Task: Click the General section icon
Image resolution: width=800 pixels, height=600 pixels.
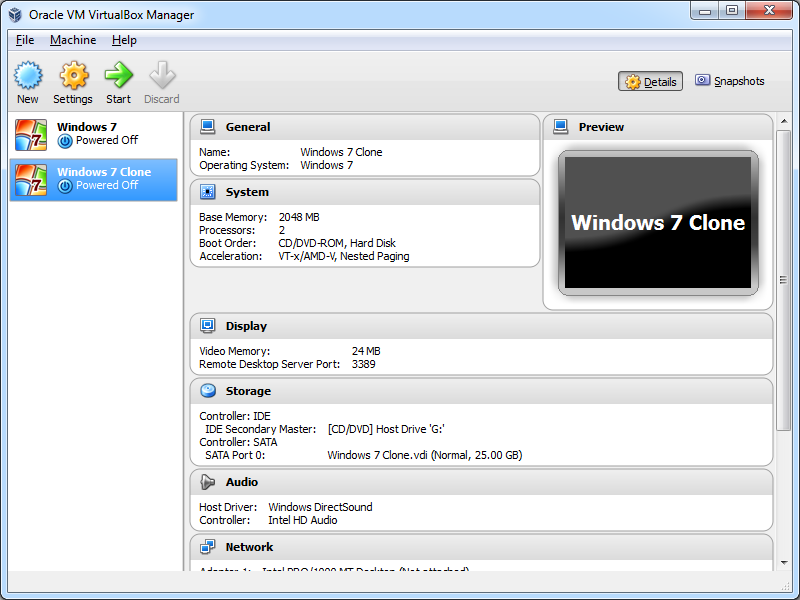Action: (x=208, y=127)
